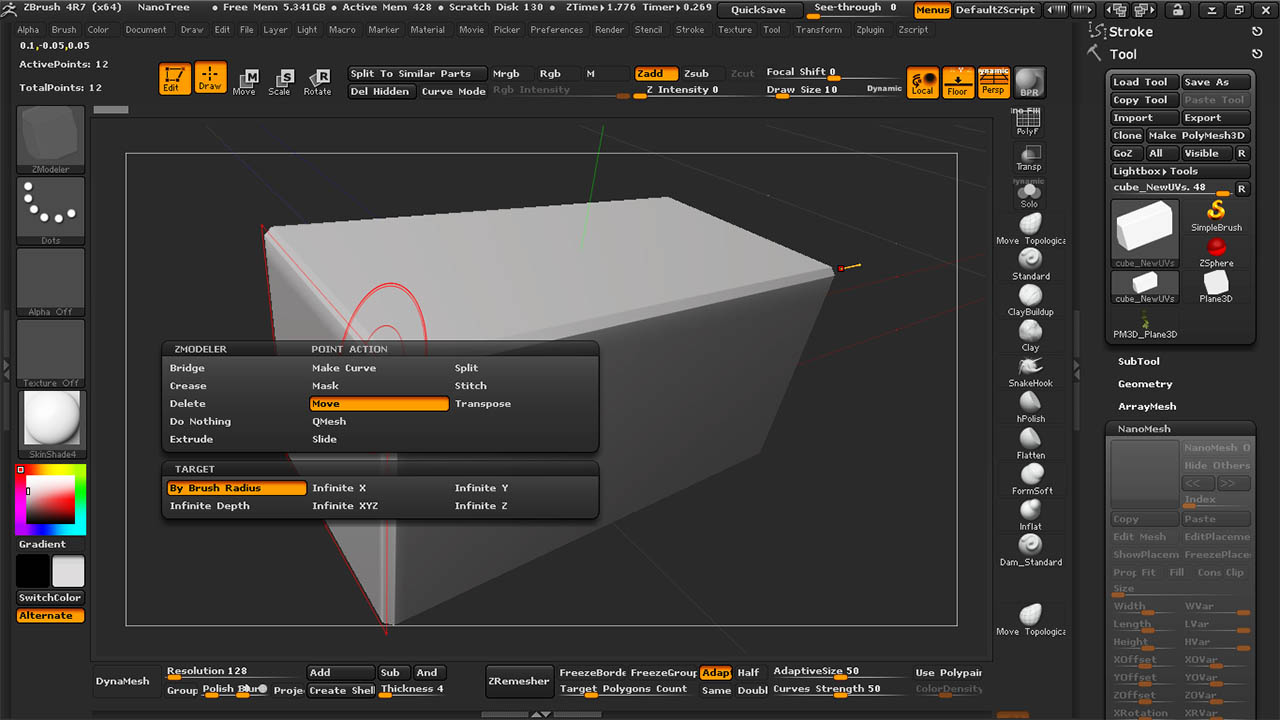
Task: Select the cube_NewUVs large tool thumbnail
Action: click(1145, 234)
